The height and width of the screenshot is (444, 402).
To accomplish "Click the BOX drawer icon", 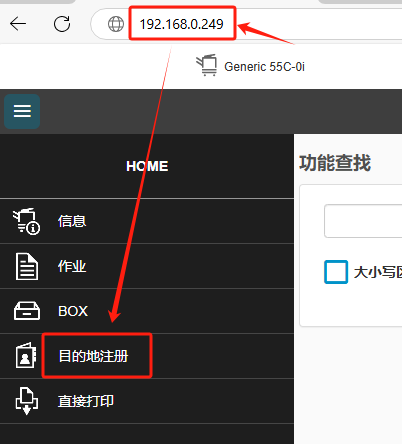I will point(27,311).
